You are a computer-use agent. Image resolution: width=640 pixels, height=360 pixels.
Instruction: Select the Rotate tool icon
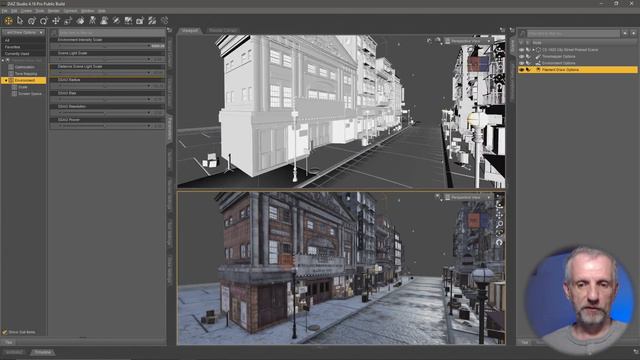(32, 20)
